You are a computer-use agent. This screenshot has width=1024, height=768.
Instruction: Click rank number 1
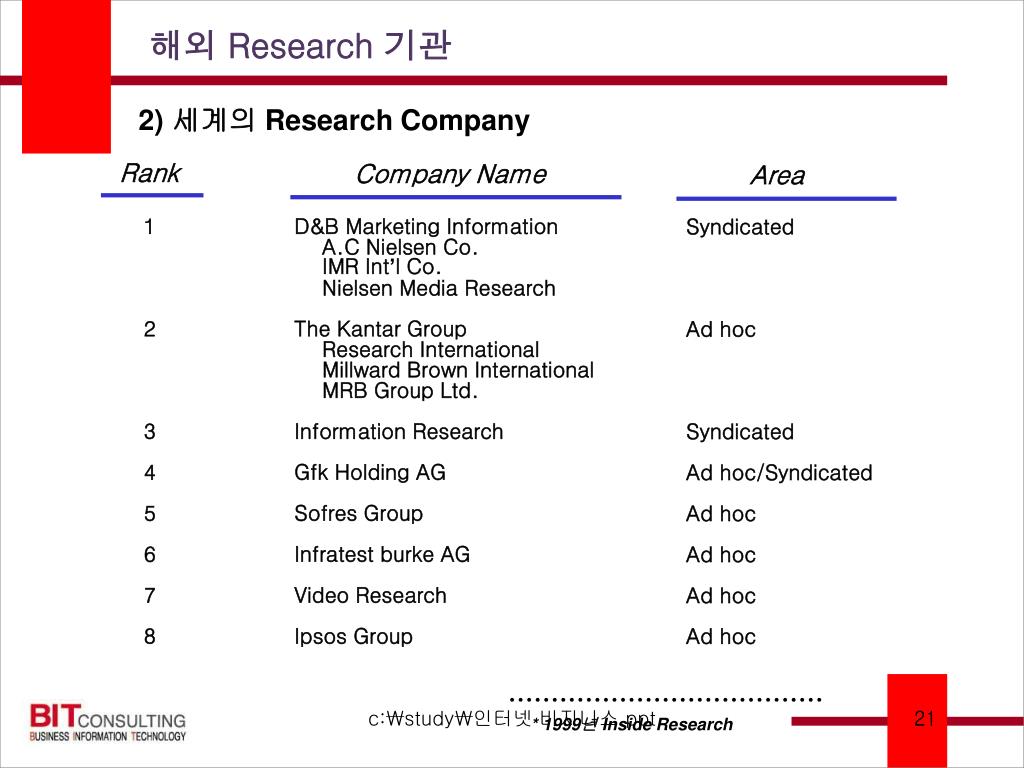click(x=149, y=227)
